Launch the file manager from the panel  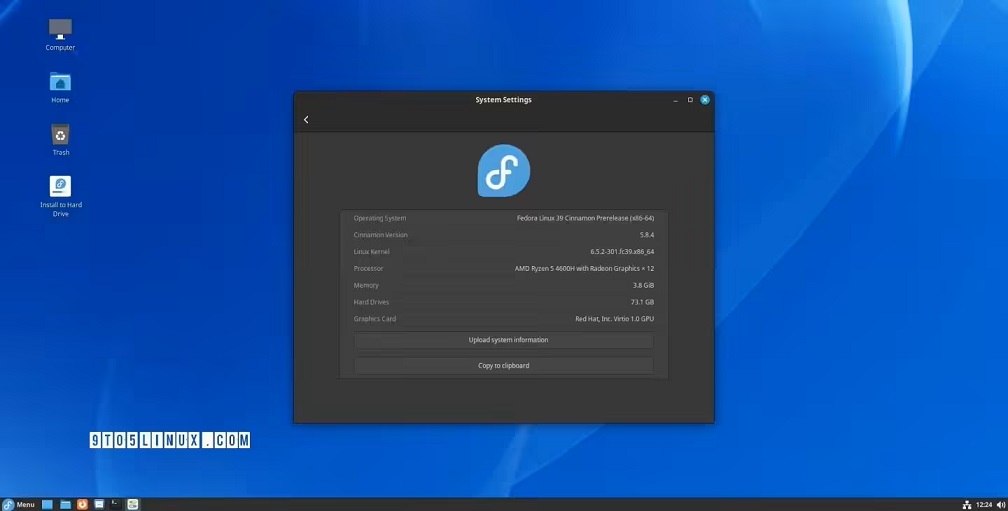(66, 505)
